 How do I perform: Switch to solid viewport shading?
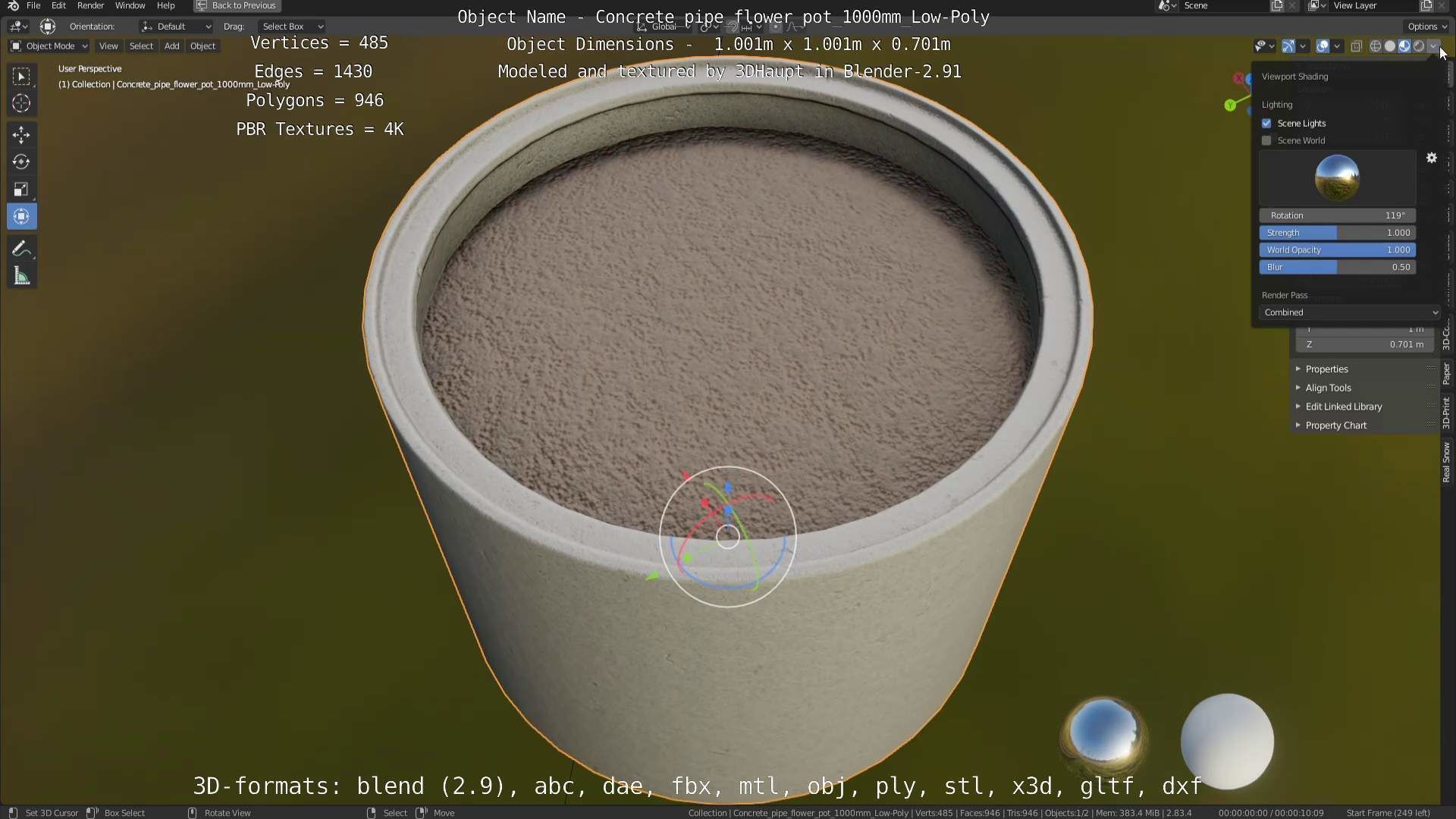click(x=1390, y=46)
